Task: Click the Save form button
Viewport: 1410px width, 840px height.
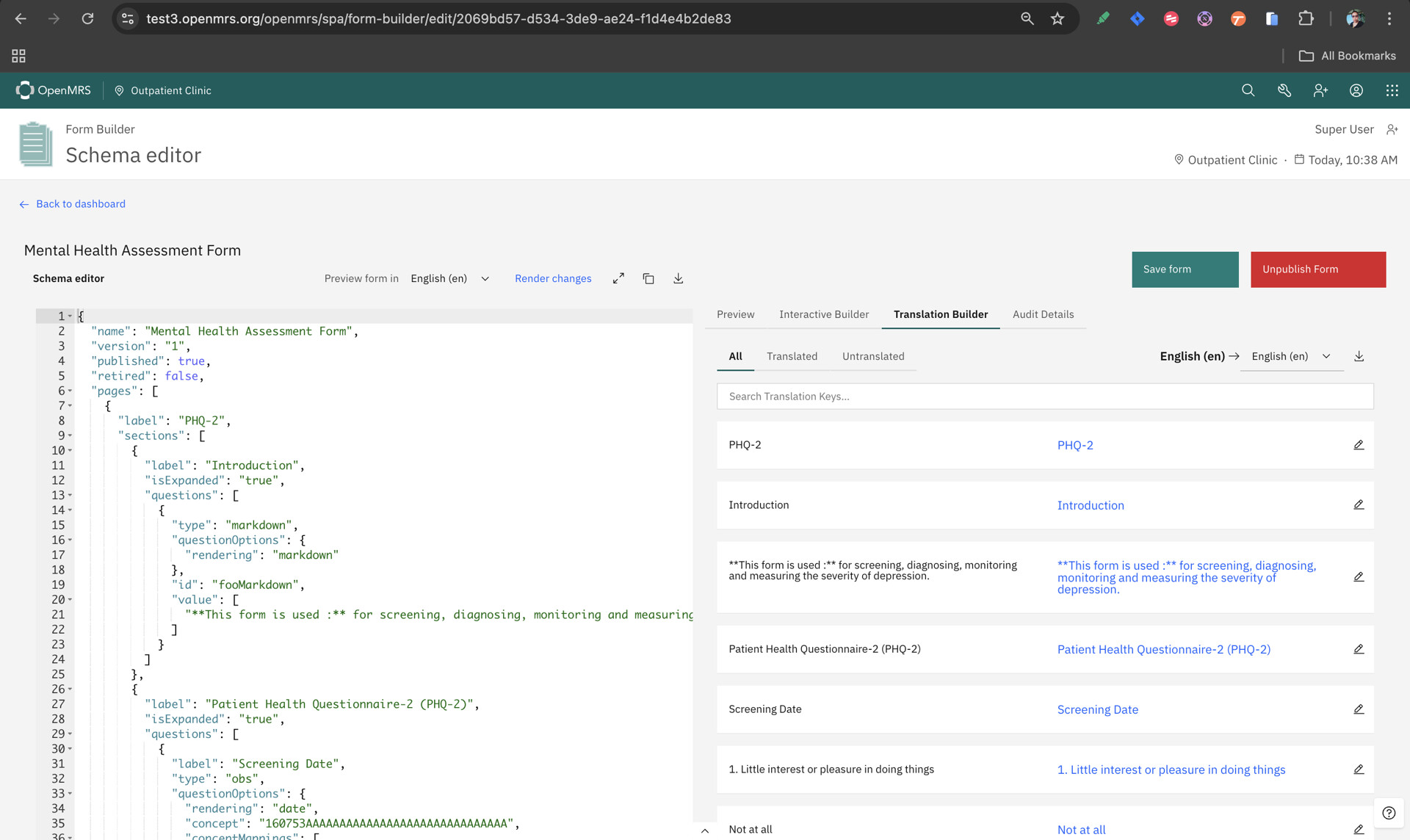Action: tap(1185, 269)
